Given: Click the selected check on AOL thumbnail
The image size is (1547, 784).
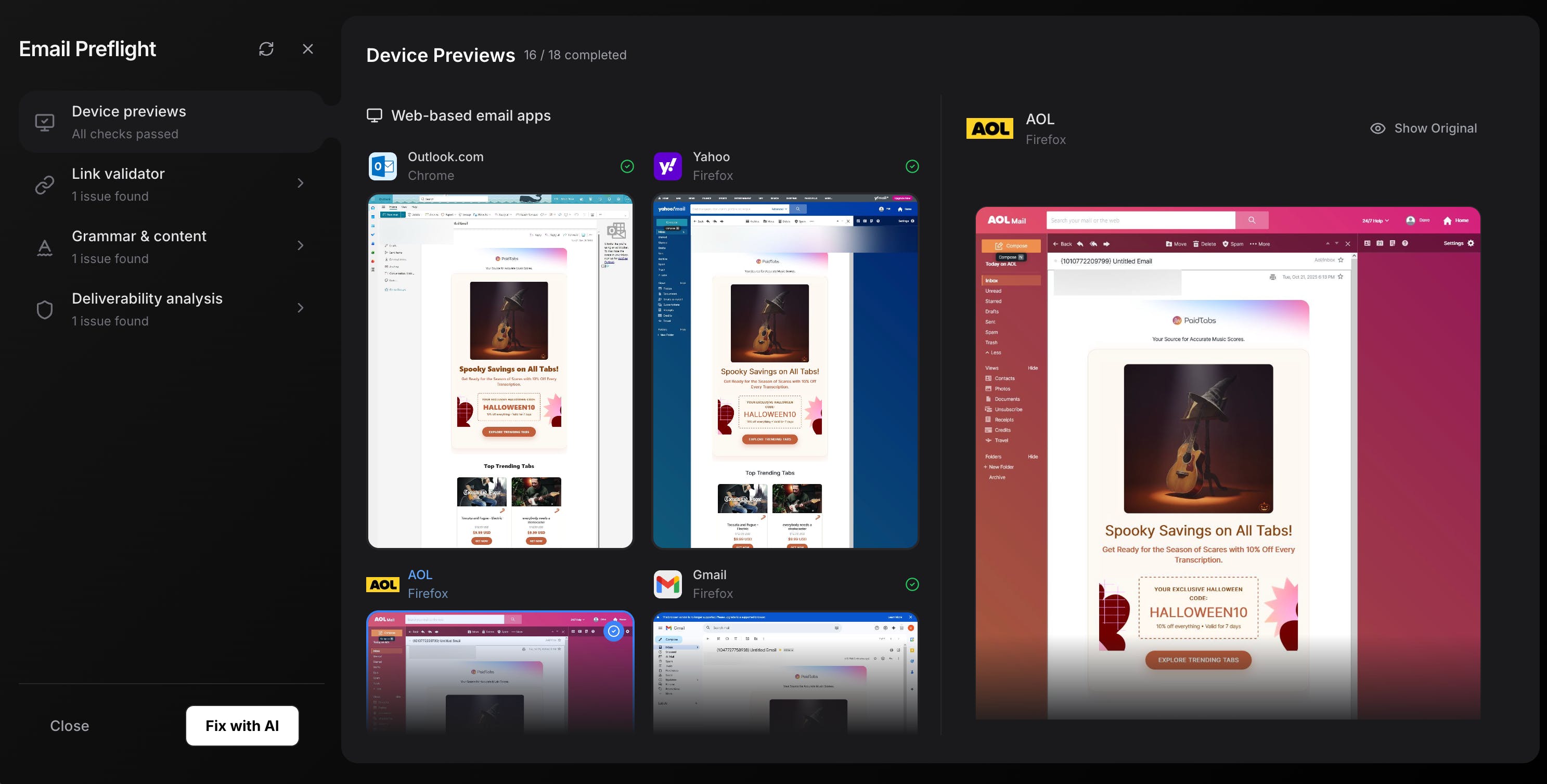Looking at the screenshot, I should coord(613,631).
